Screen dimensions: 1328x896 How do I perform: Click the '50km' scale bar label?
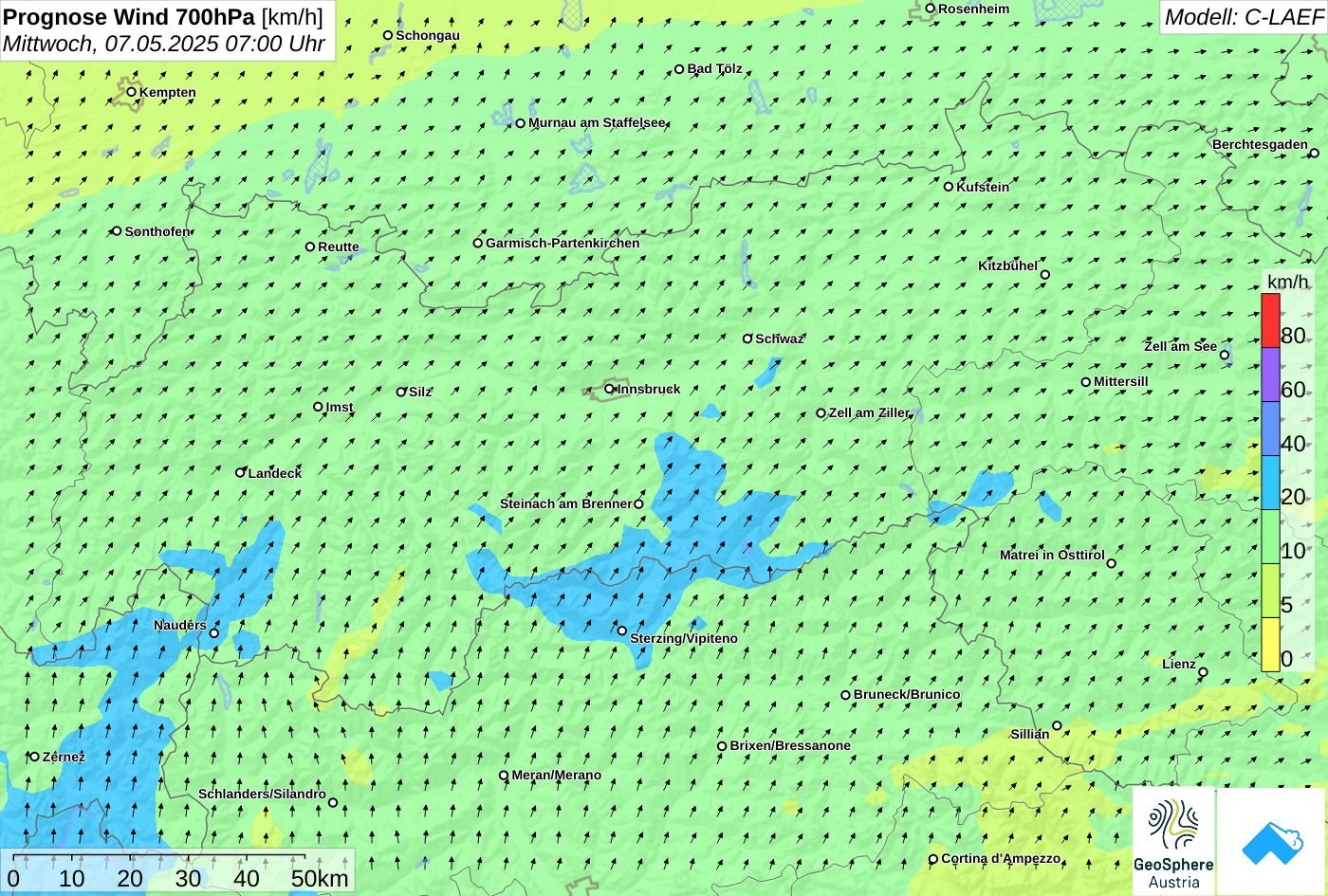click(x=320, y=878)
